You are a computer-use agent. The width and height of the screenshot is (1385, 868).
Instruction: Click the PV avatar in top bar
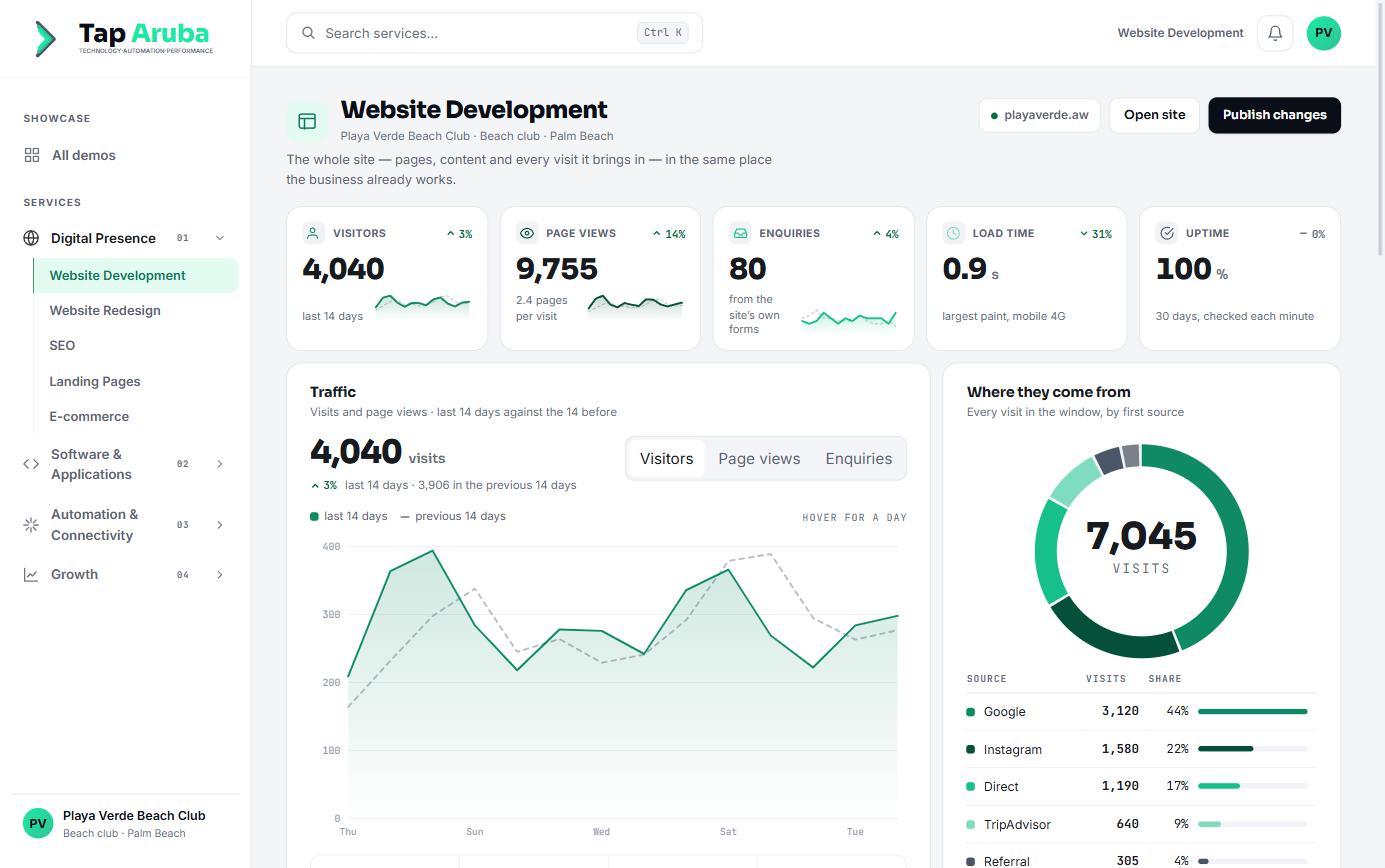coord(1324,33)
